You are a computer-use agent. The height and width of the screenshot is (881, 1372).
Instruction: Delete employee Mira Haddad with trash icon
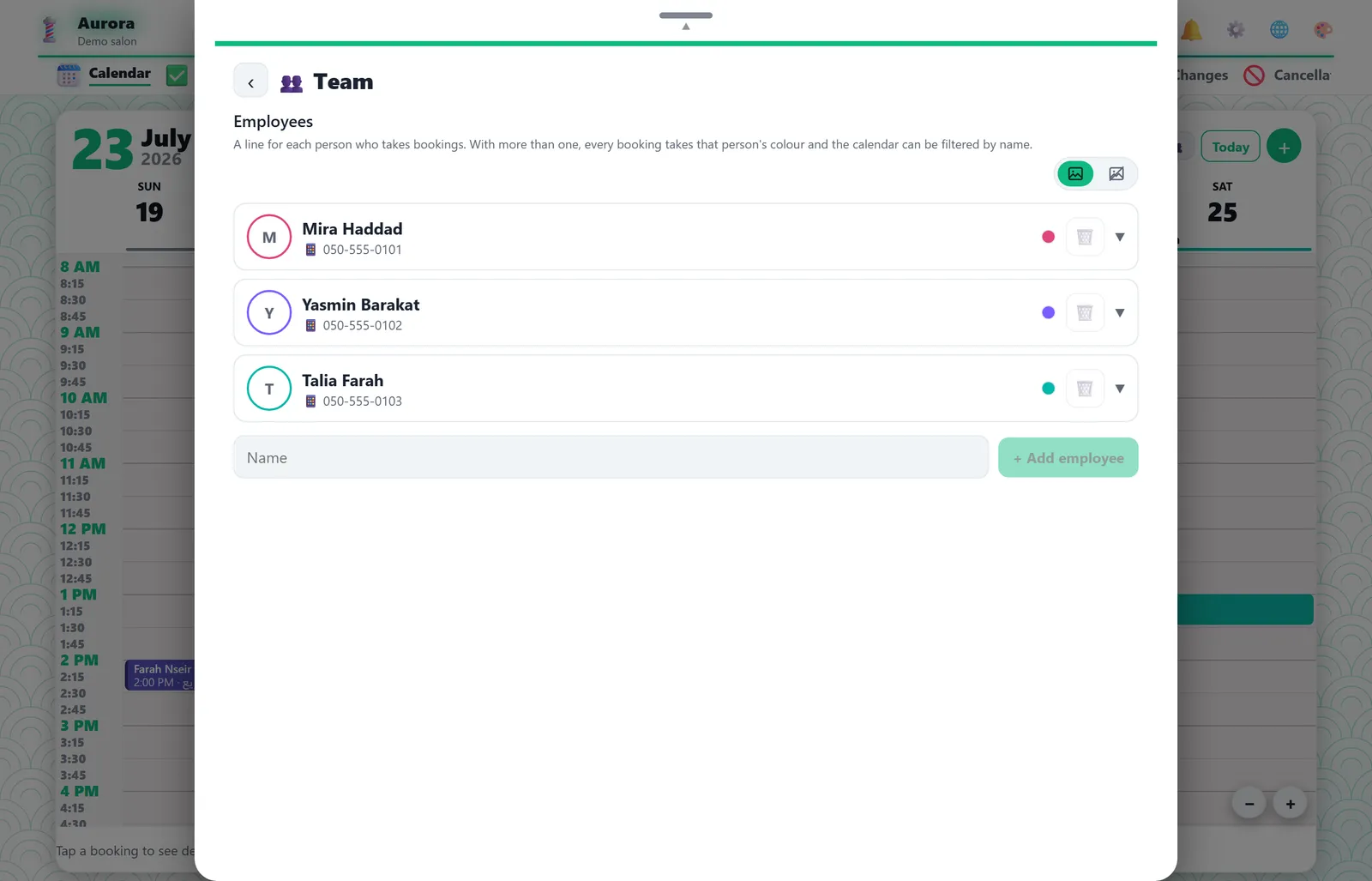1085,237
